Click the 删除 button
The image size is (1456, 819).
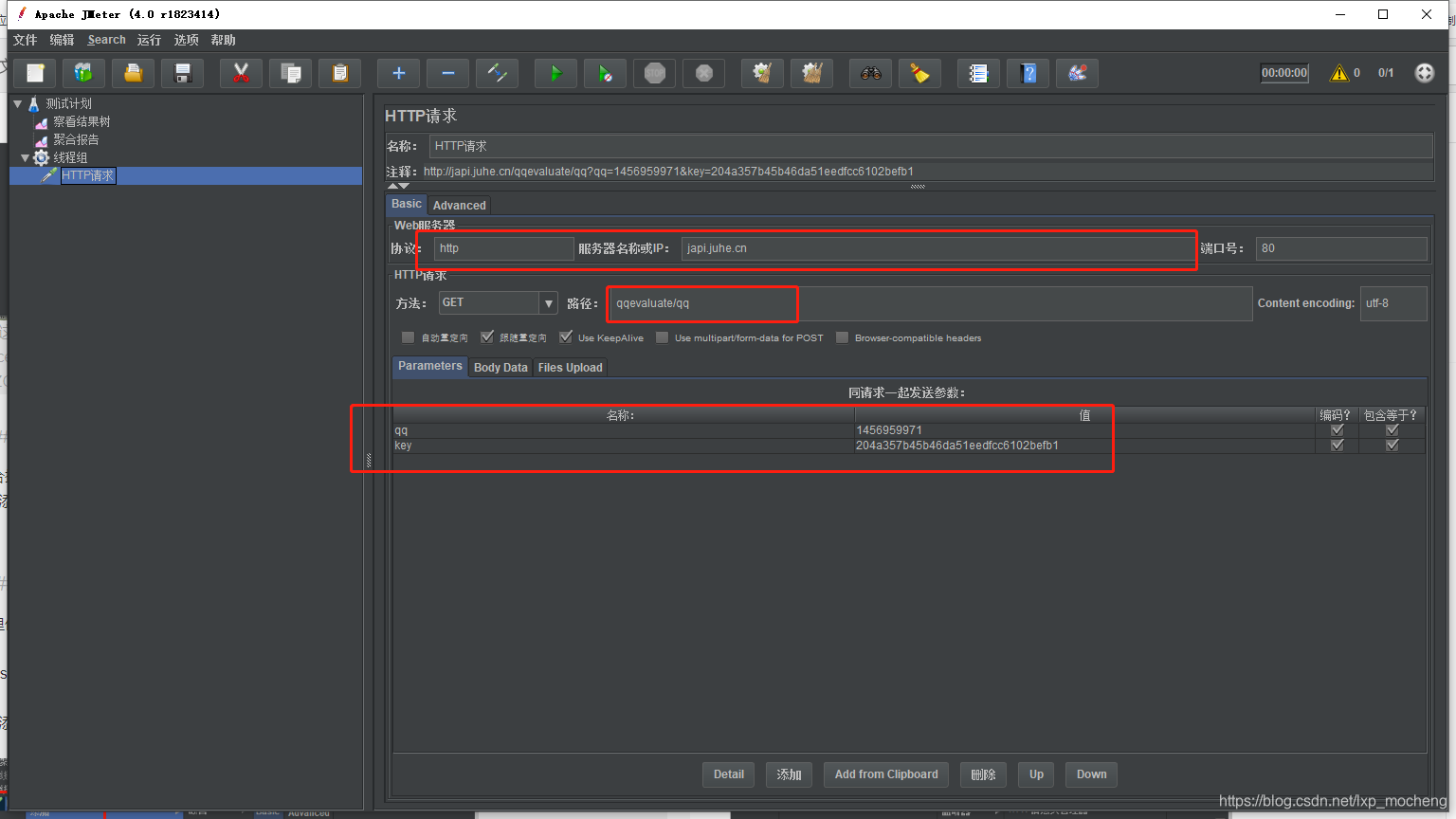point(983,774)
